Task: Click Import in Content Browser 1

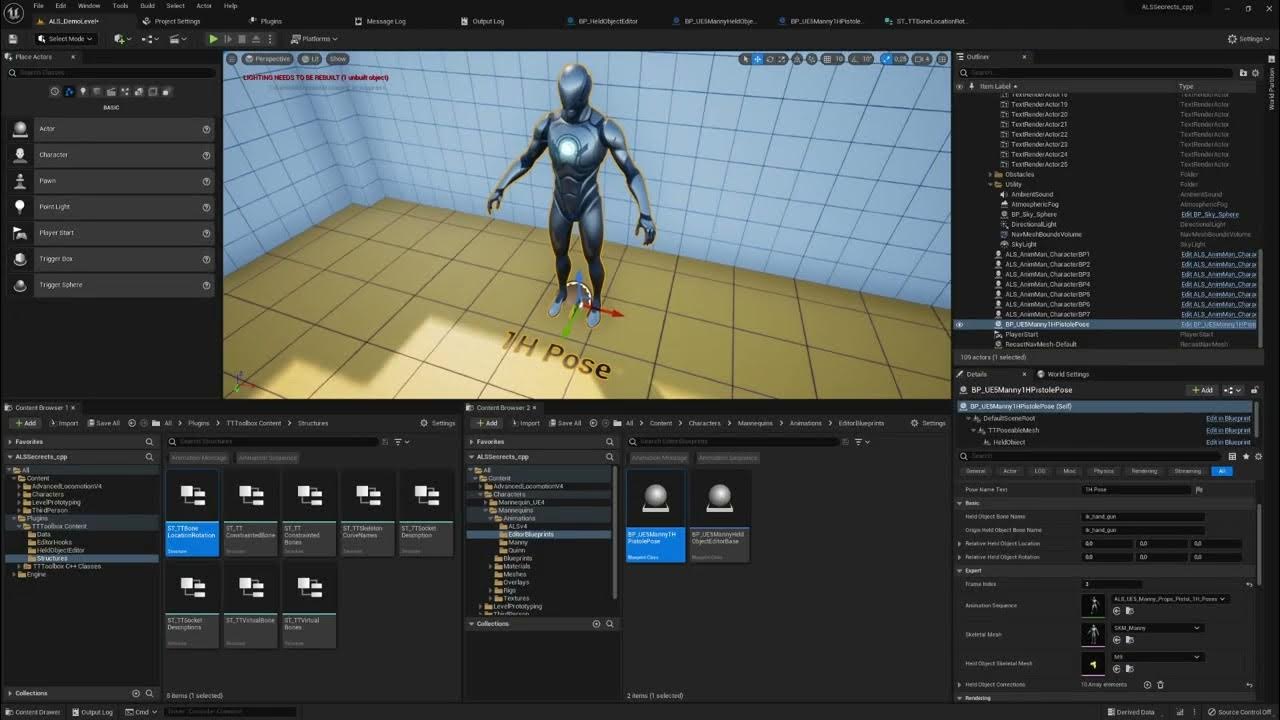Action: tap(63, 423)
